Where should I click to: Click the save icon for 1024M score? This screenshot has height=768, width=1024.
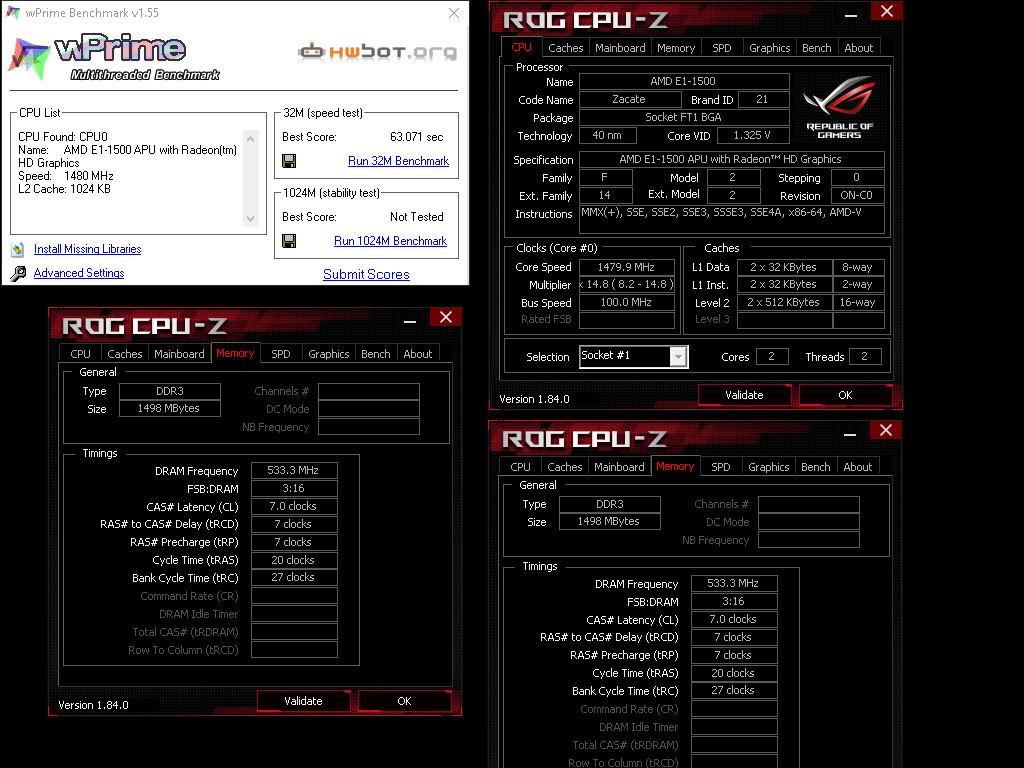click(289, 241)
